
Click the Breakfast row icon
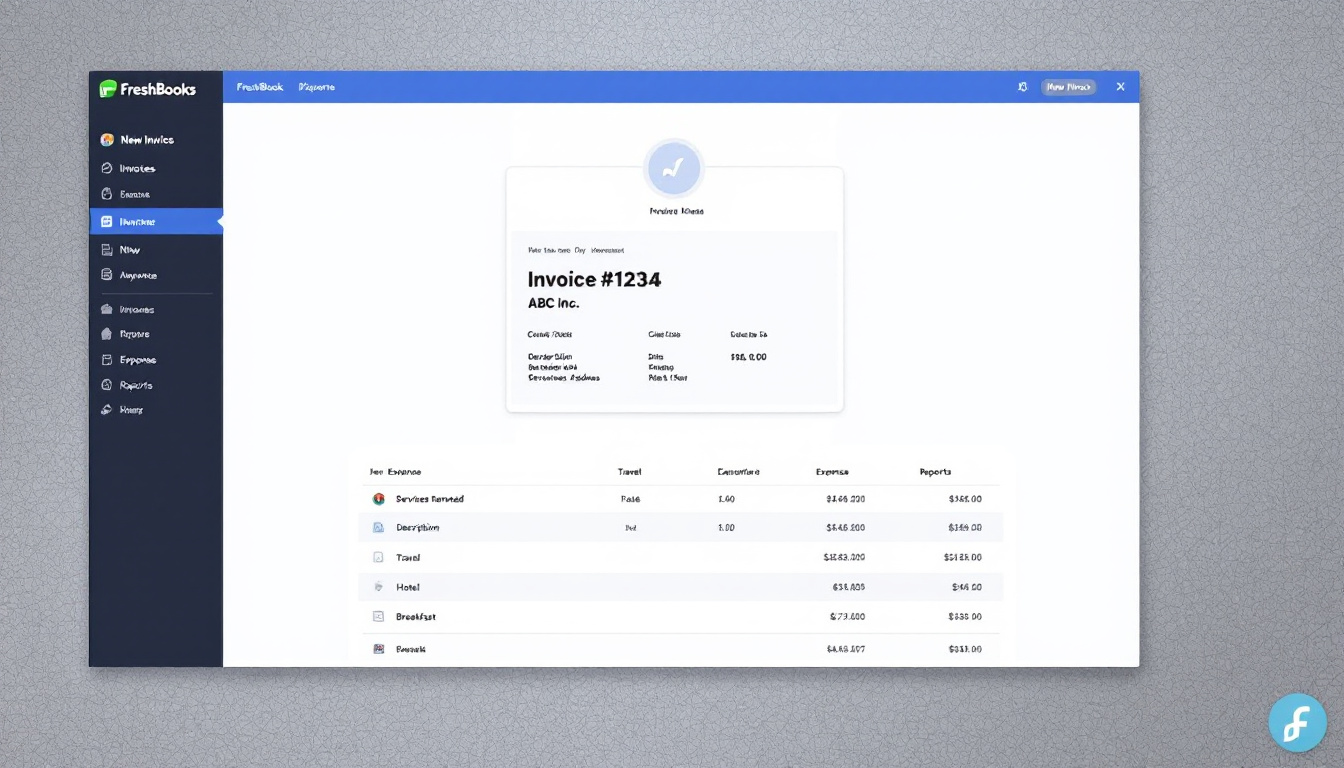click(x=379, y=617)
